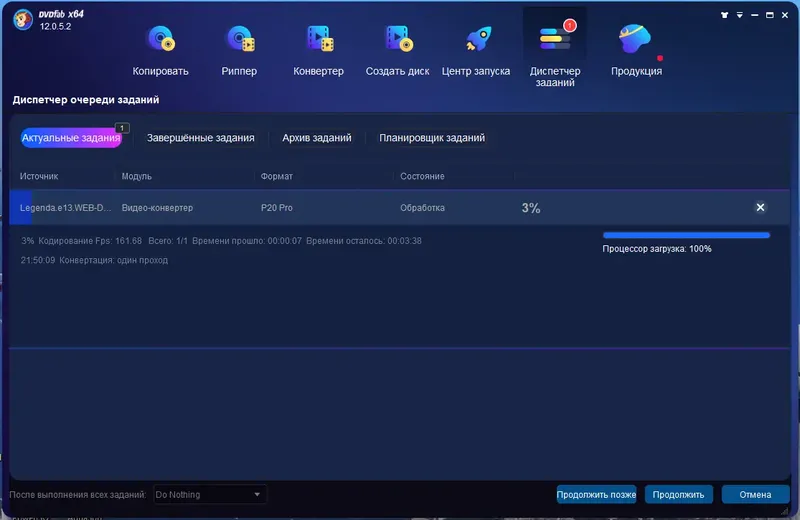The image size is (800, 520).
Task: Expand the title bar dropdown menu arrow
Action: 739,15
